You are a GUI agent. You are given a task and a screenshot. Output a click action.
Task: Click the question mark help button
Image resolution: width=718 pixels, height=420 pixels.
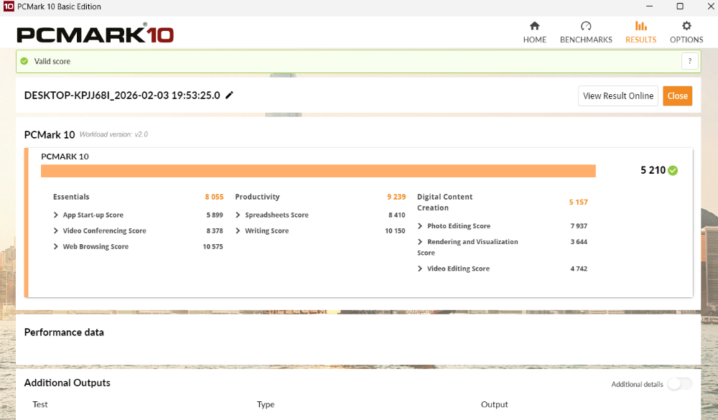[x=690, y=61]
